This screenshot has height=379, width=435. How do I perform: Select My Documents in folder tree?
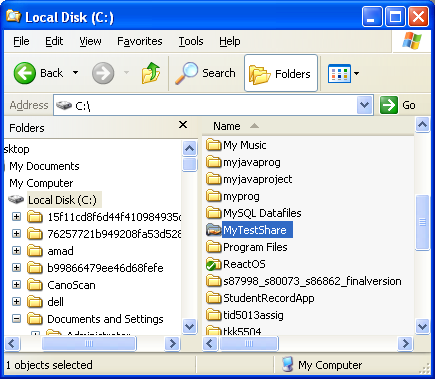point(44,166)
